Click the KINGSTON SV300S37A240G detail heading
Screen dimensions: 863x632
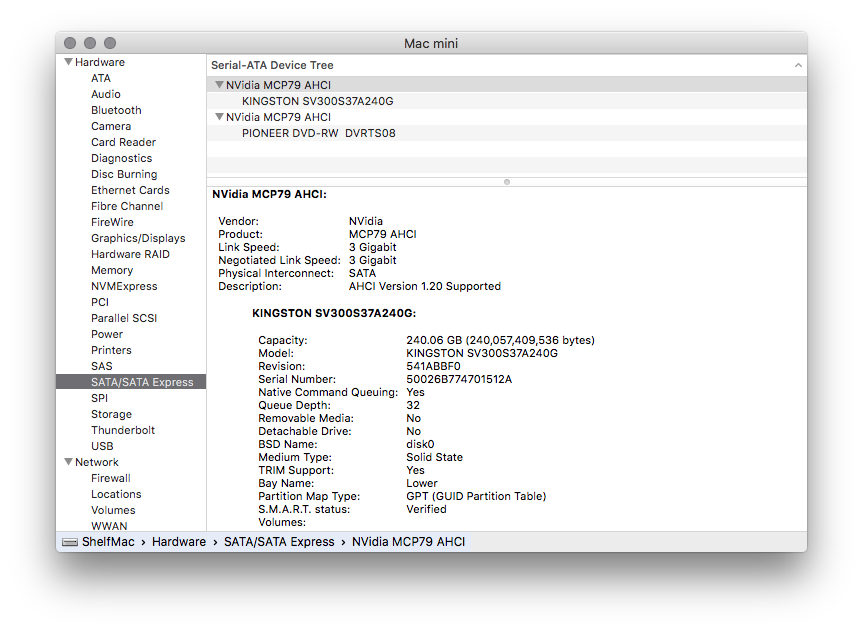334,313
